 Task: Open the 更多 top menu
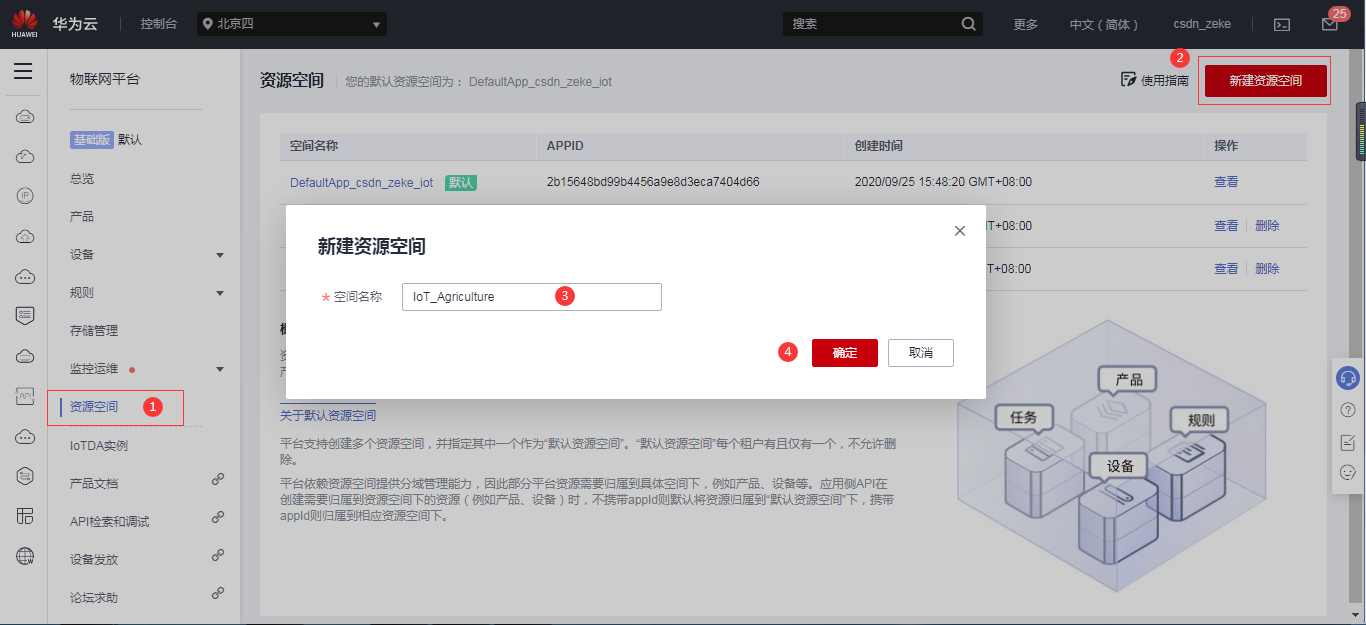pyautogui.click(x=1026, y=24)
